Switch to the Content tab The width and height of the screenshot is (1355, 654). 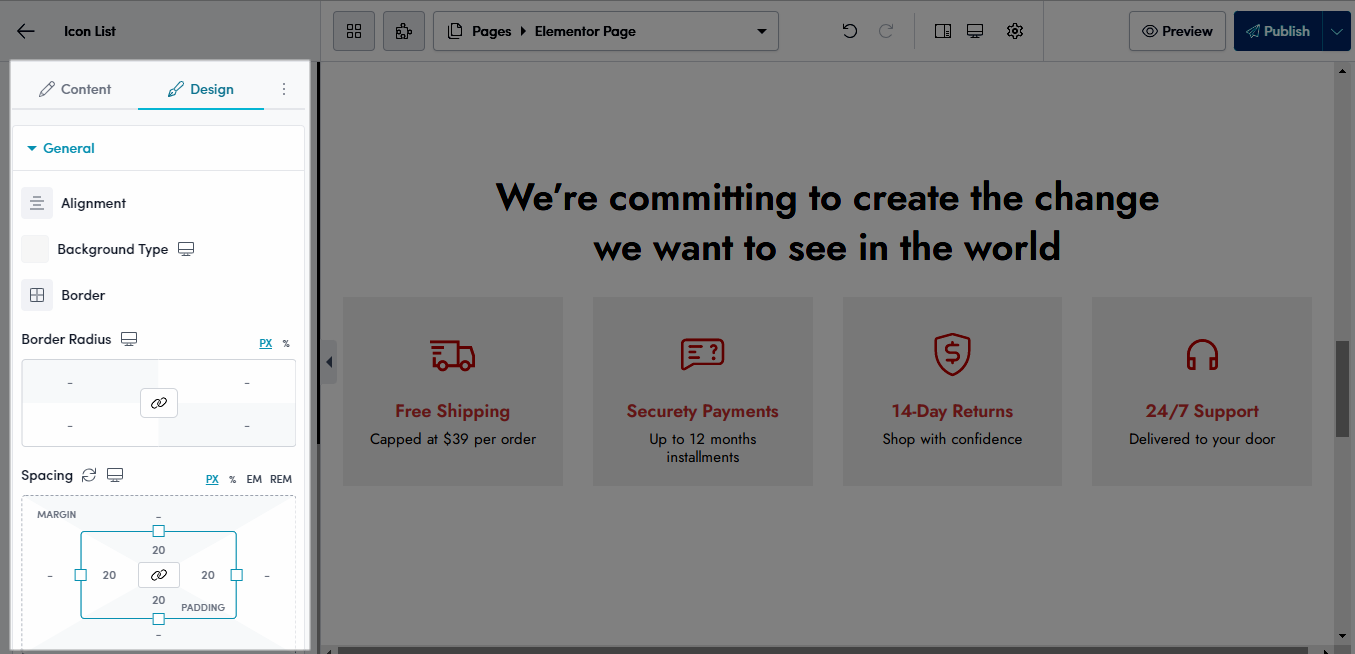pyautogui.click(x=75, y=89)
